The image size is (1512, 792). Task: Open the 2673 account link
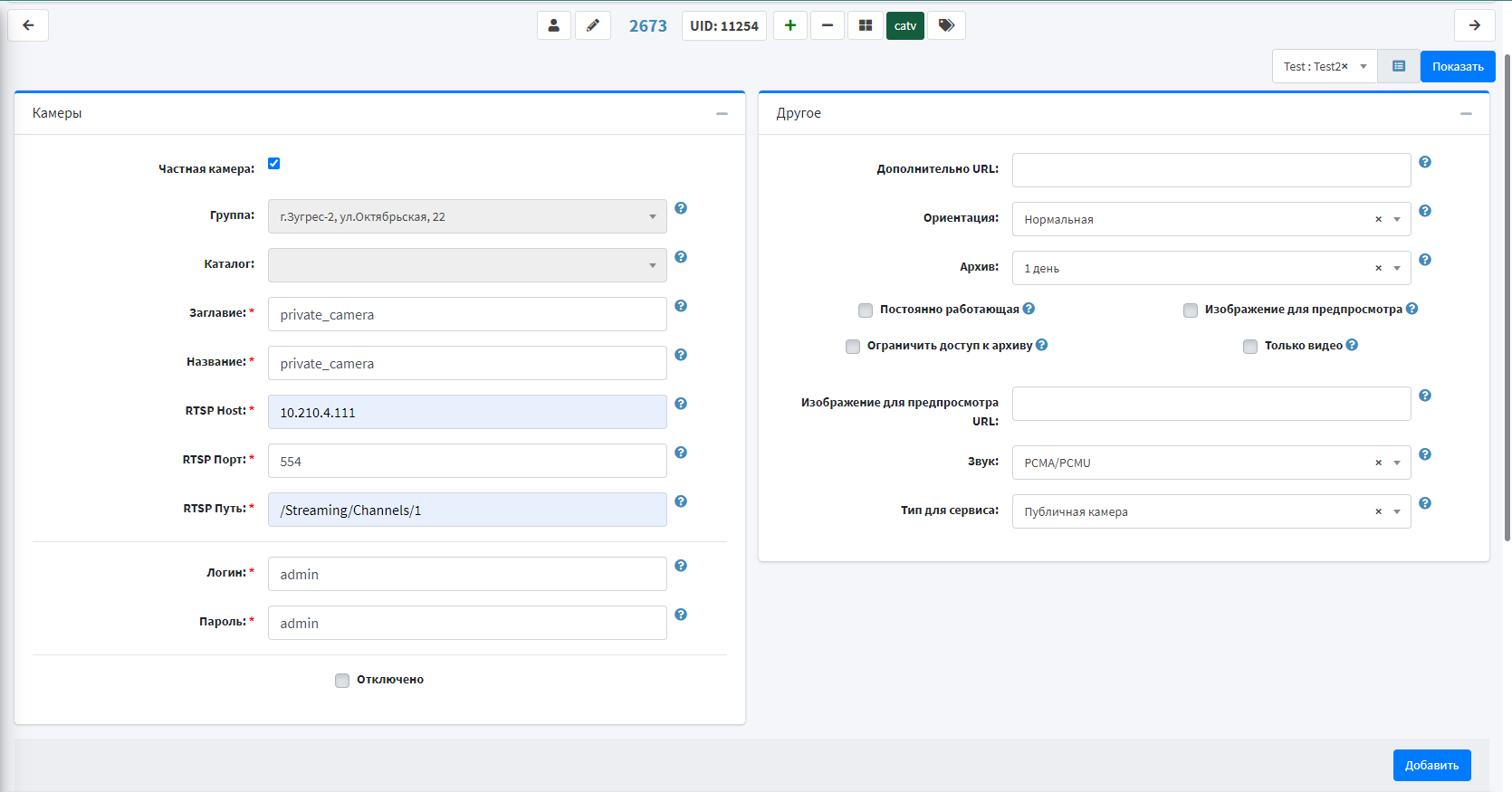tap(647, 26)
